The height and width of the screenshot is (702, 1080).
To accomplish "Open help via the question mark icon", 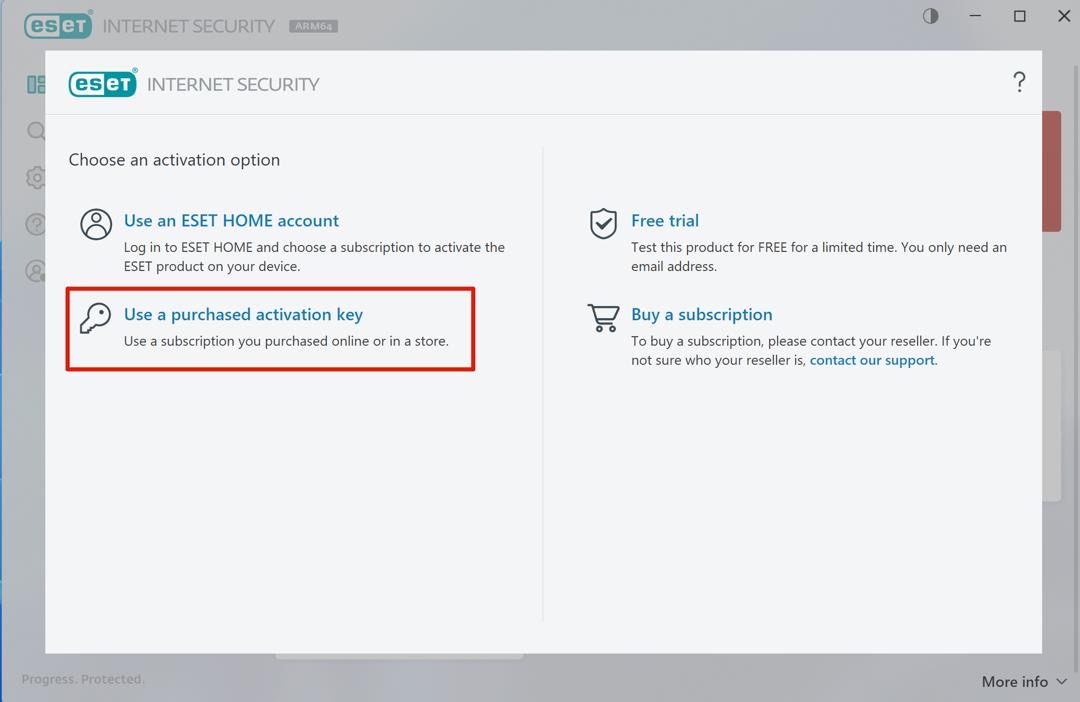I will 1019,82.
